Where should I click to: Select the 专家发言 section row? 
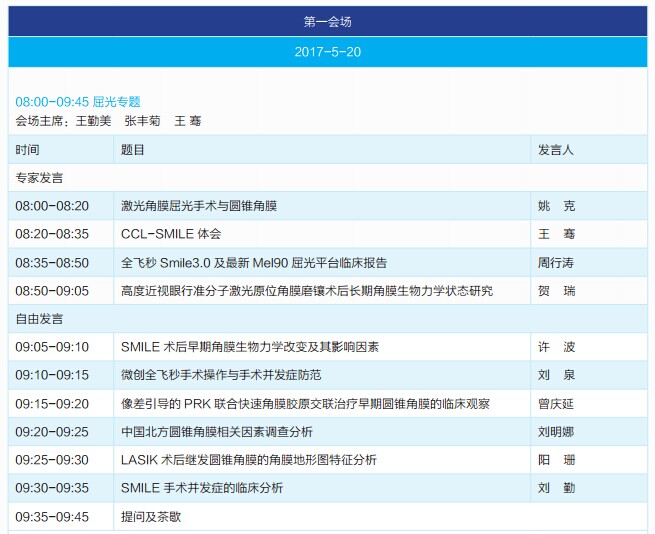pyautogui.click(x=40, y=178)
